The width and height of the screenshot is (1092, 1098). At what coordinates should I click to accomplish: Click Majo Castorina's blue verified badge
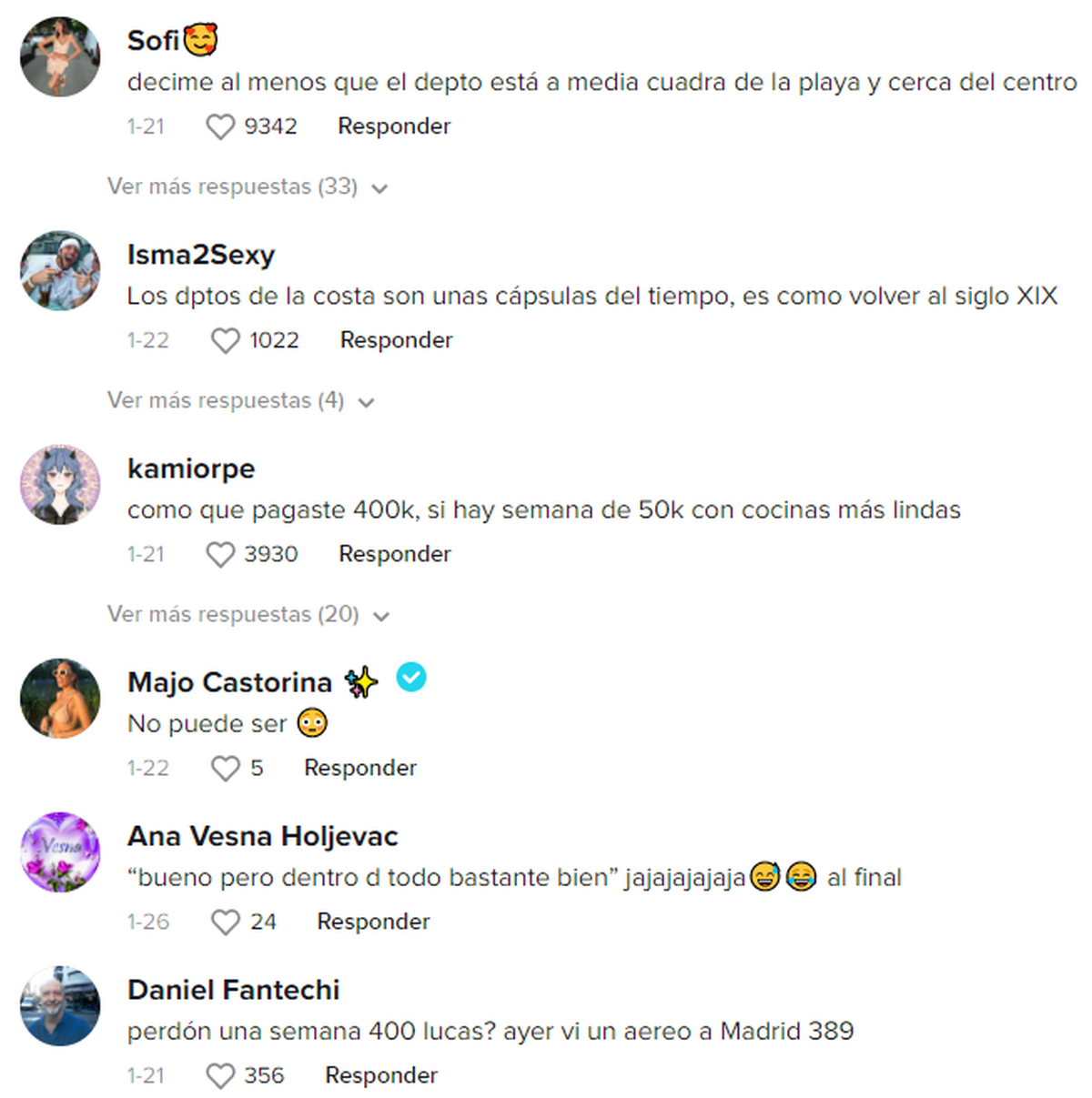pos(411,678)
